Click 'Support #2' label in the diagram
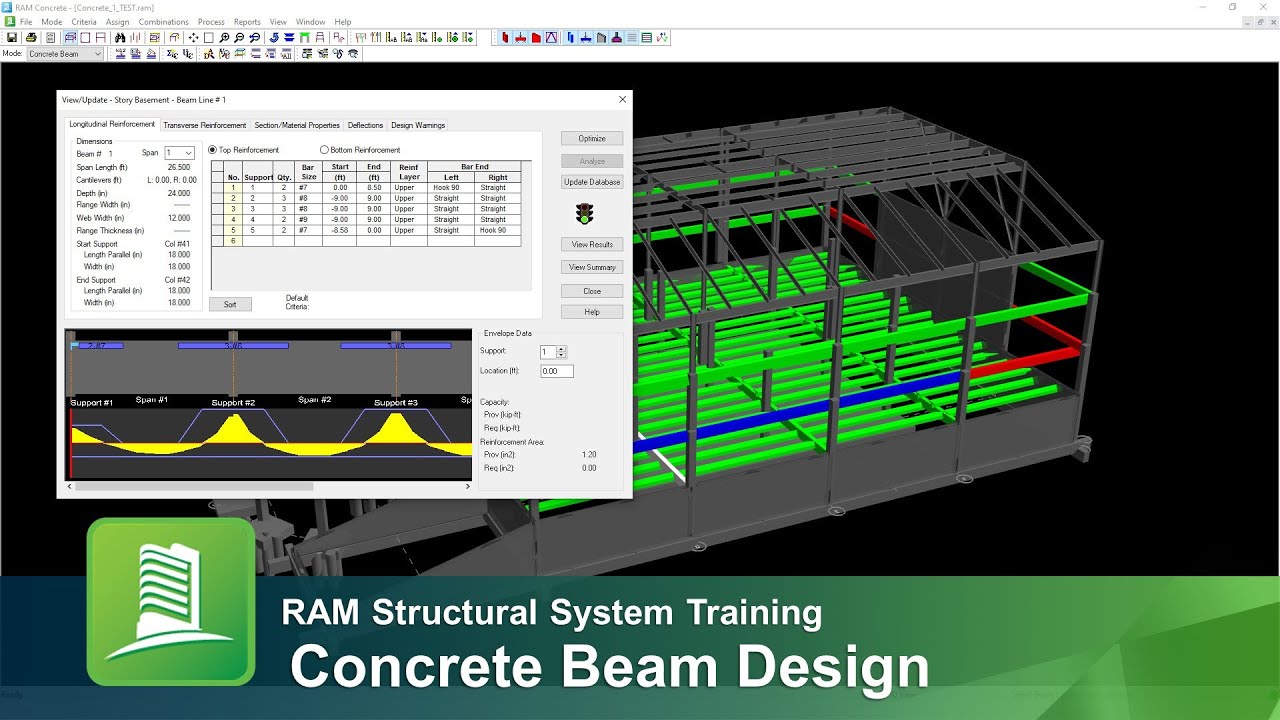Screen dimensions: 1280x720 233,403
